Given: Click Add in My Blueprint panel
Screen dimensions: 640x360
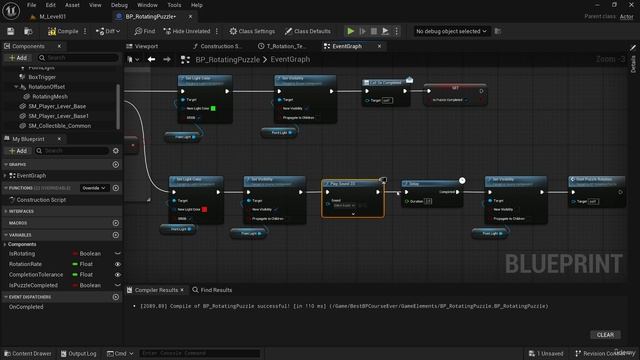Looking at the screenshot, I should (x=18, y=151).
